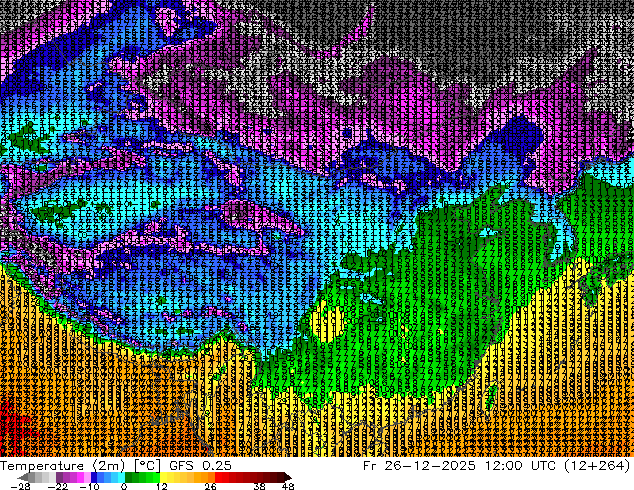
Task: Click the "-28" legend label
Action: (x=21, y=486)
